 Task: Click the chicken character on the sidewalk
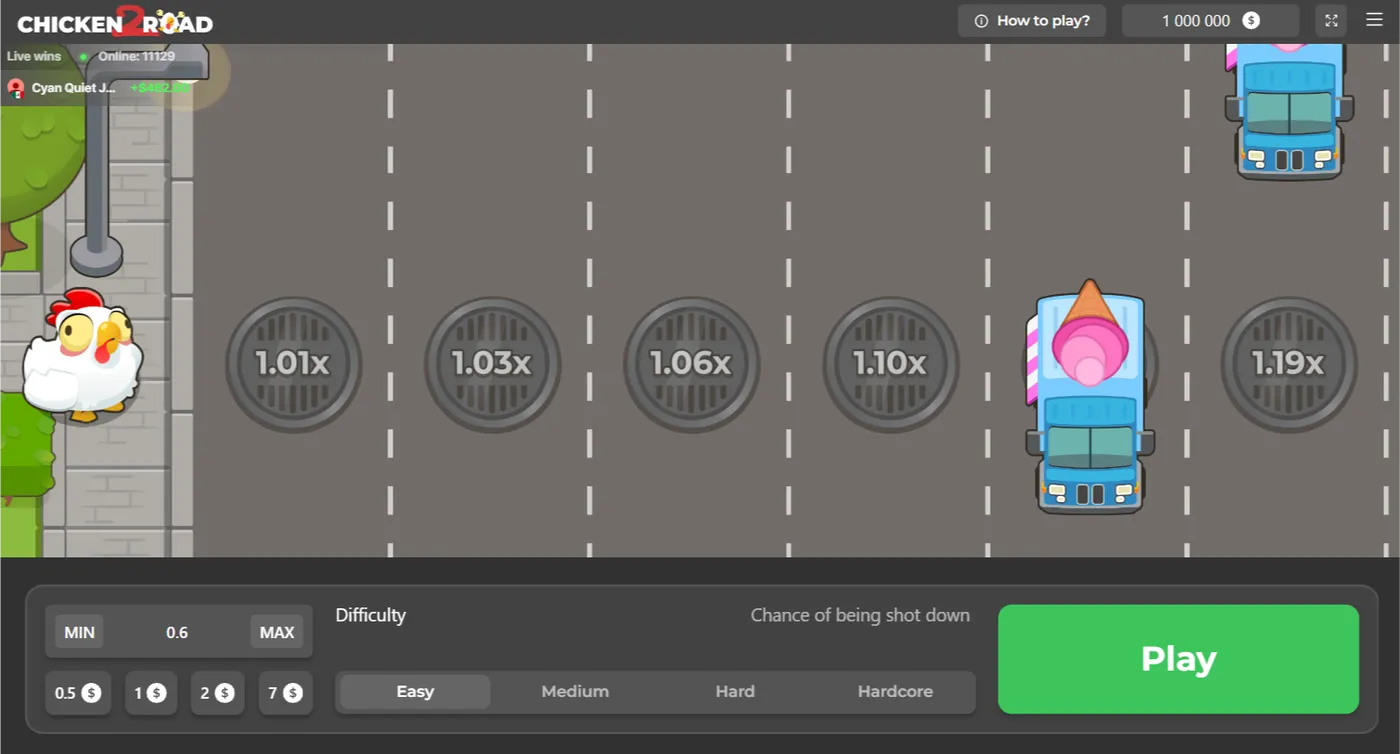(x=82, y=360)
